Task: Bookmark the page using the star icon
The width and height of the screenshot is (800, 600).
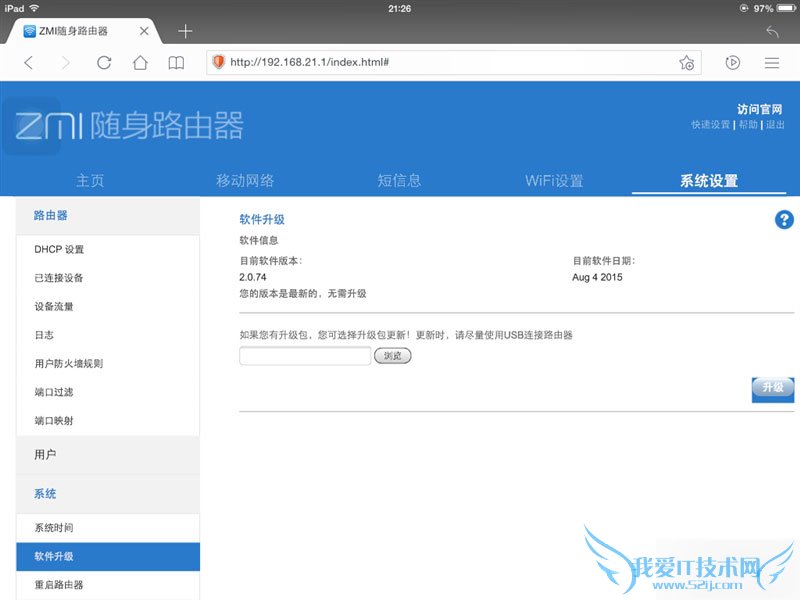Action: [686, 63]
